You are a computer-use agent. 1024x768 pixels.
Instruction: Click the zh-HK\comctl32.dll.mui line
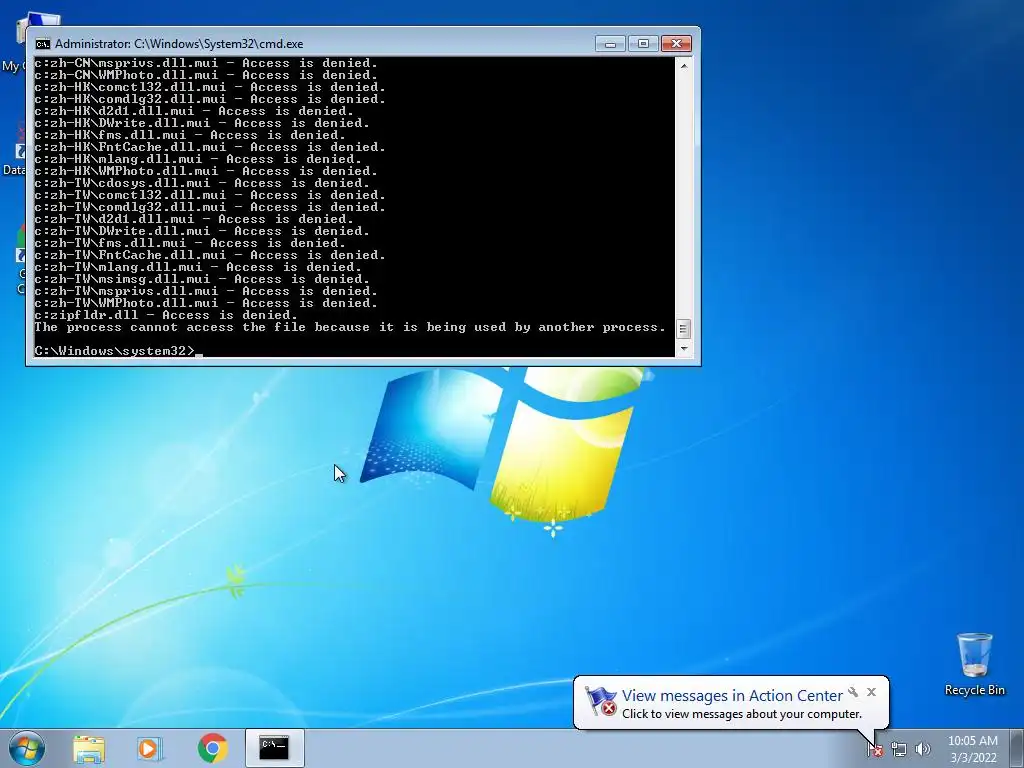click(x=210, y=87)
